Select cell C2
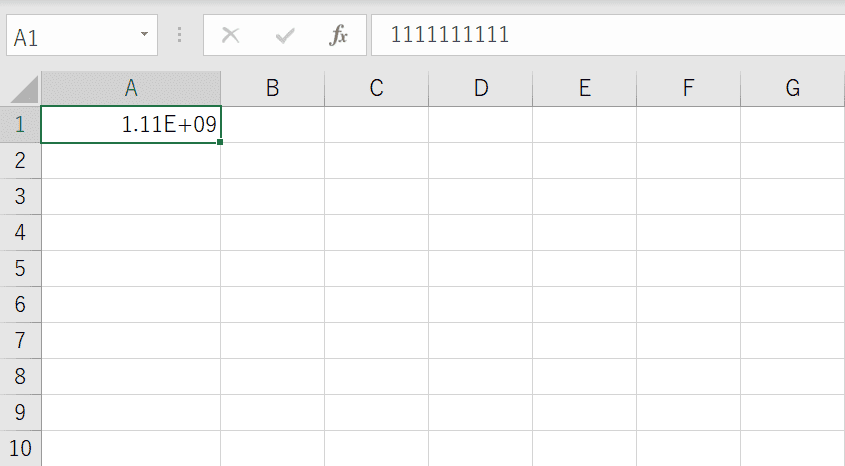This screenshot has height=466, width=845. tap(377, 161)
